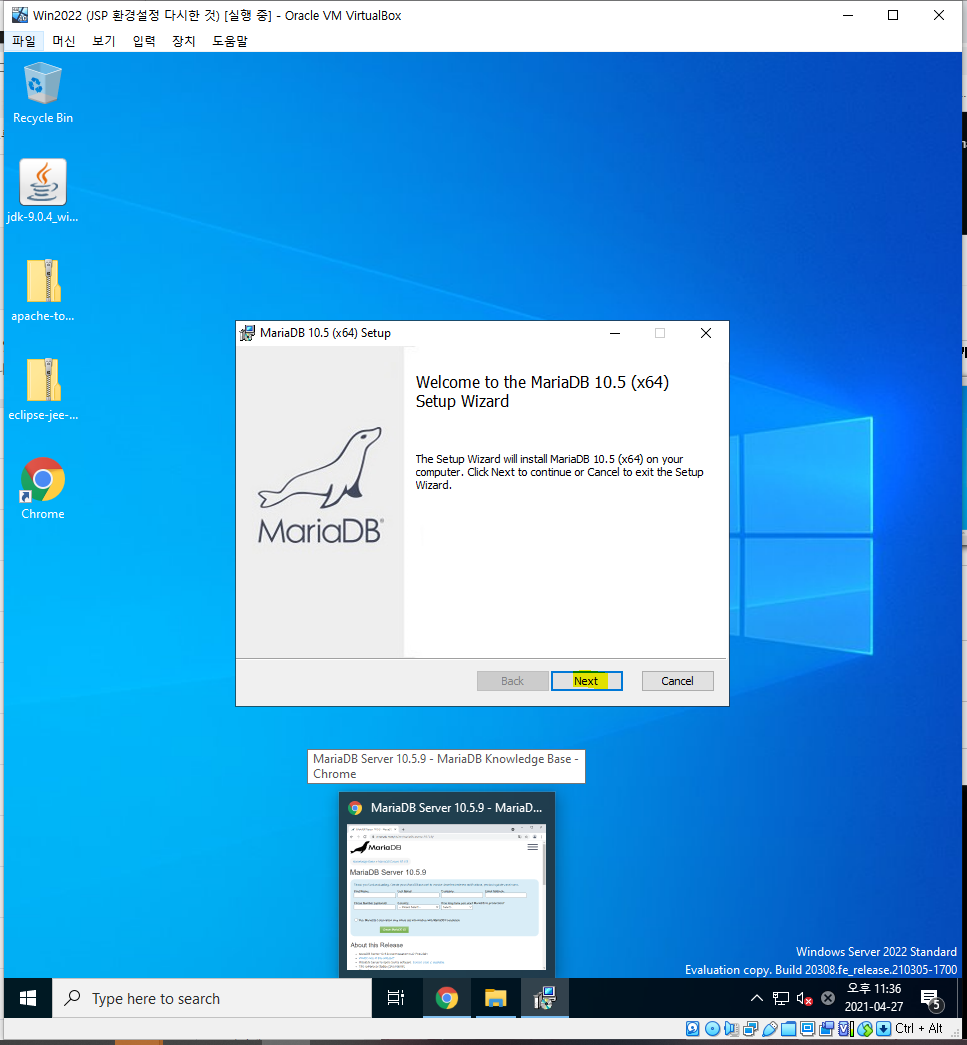Click the VirtualBox host key arrow icon
967x1045 pixels.
click(x=884, y=1028)
